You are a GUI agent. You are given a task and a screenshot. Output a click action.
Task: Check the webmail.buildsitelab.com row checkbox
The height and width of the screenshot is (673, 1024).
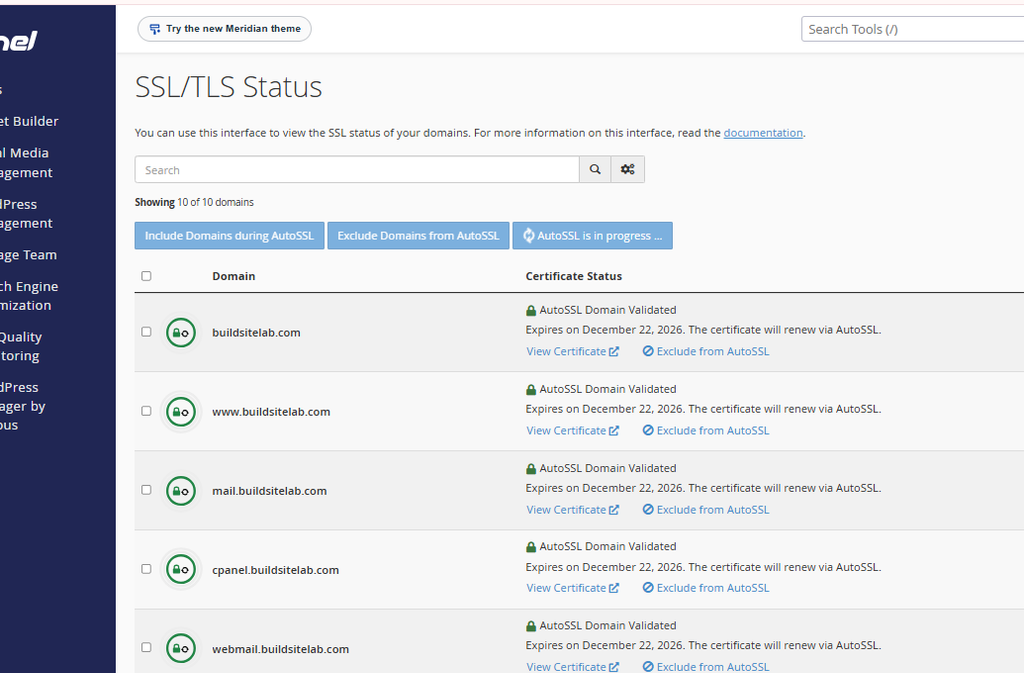(146, 647)
